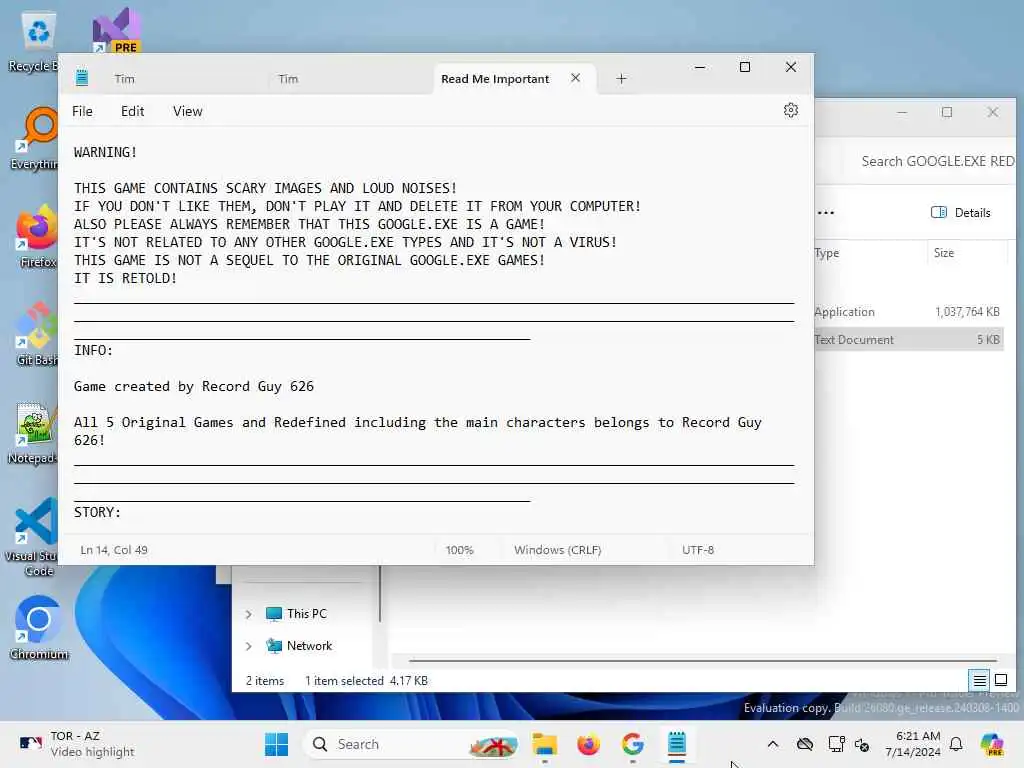Select the Text Document file row
Screen dimensions: 1024x768
click(908, 340)
